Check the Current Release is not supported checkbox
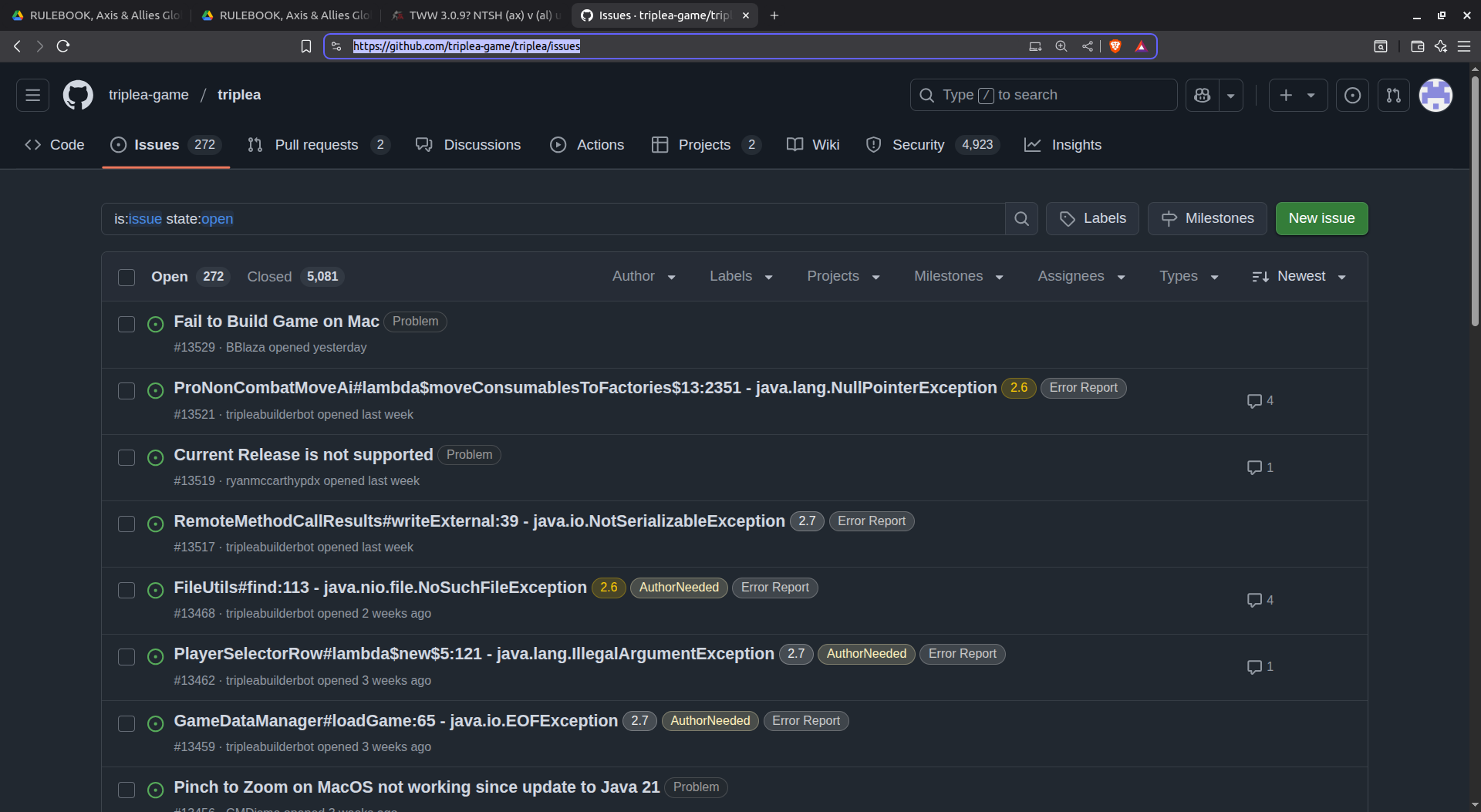This screenshot has height=812, width=1481. pos(127,457)
